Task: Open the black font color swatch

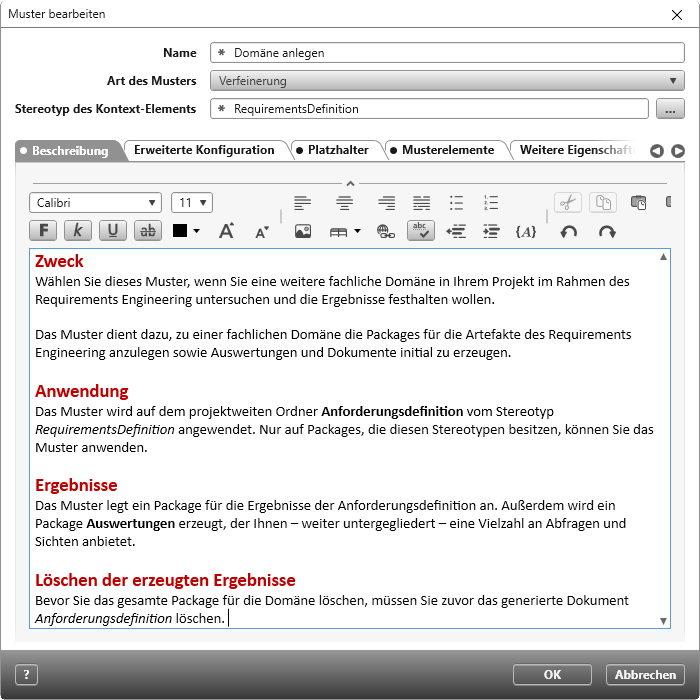Action: point(186,231)
